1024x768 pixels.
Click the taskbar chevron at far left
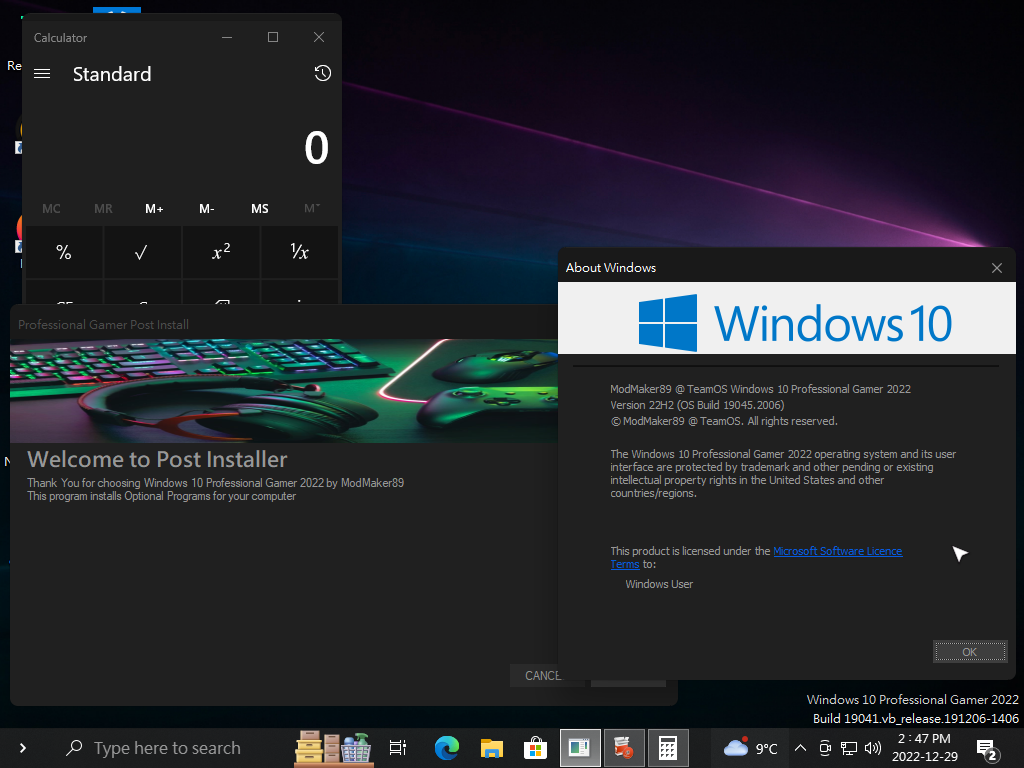click(x=23, y=748)
